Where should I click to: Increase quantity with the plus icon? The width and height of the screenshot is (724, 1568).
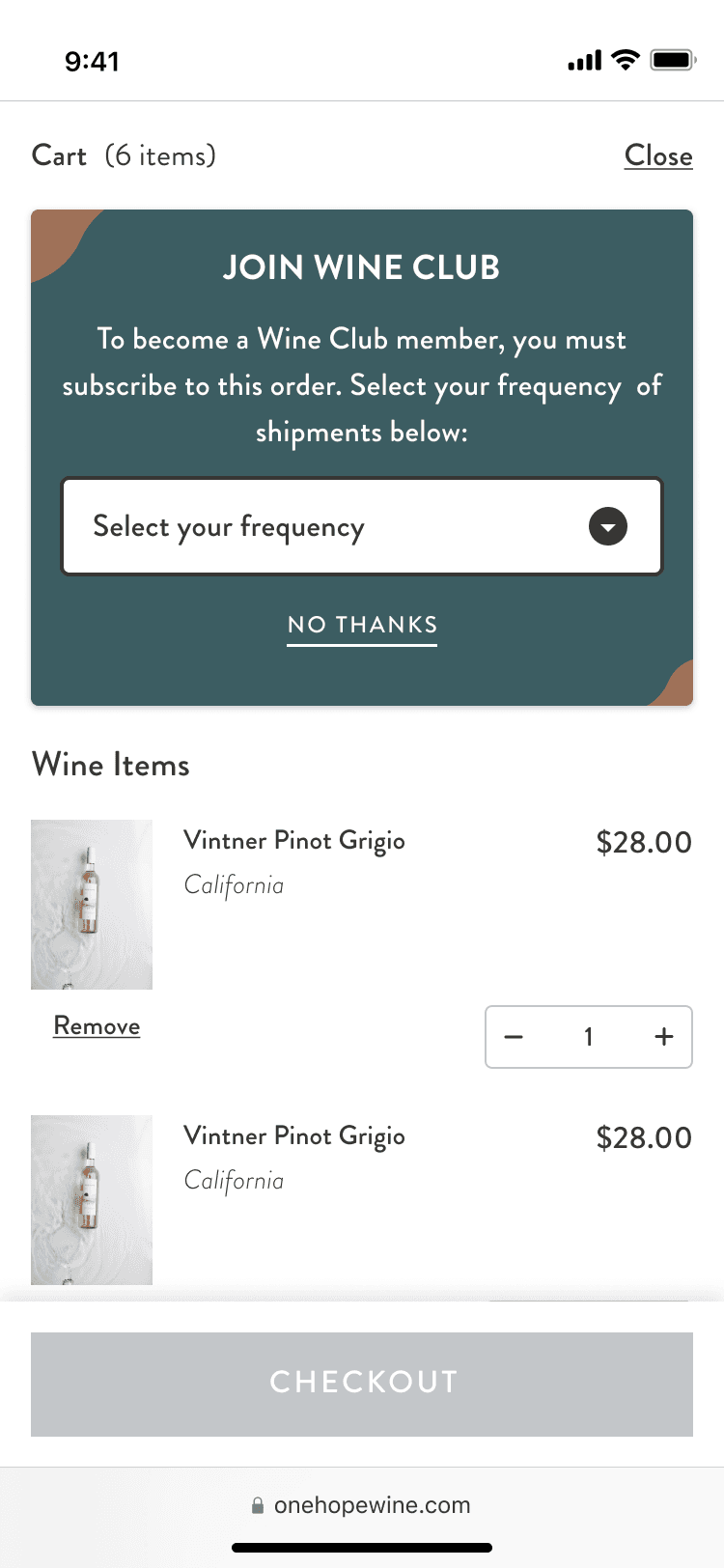(664, 1037)
